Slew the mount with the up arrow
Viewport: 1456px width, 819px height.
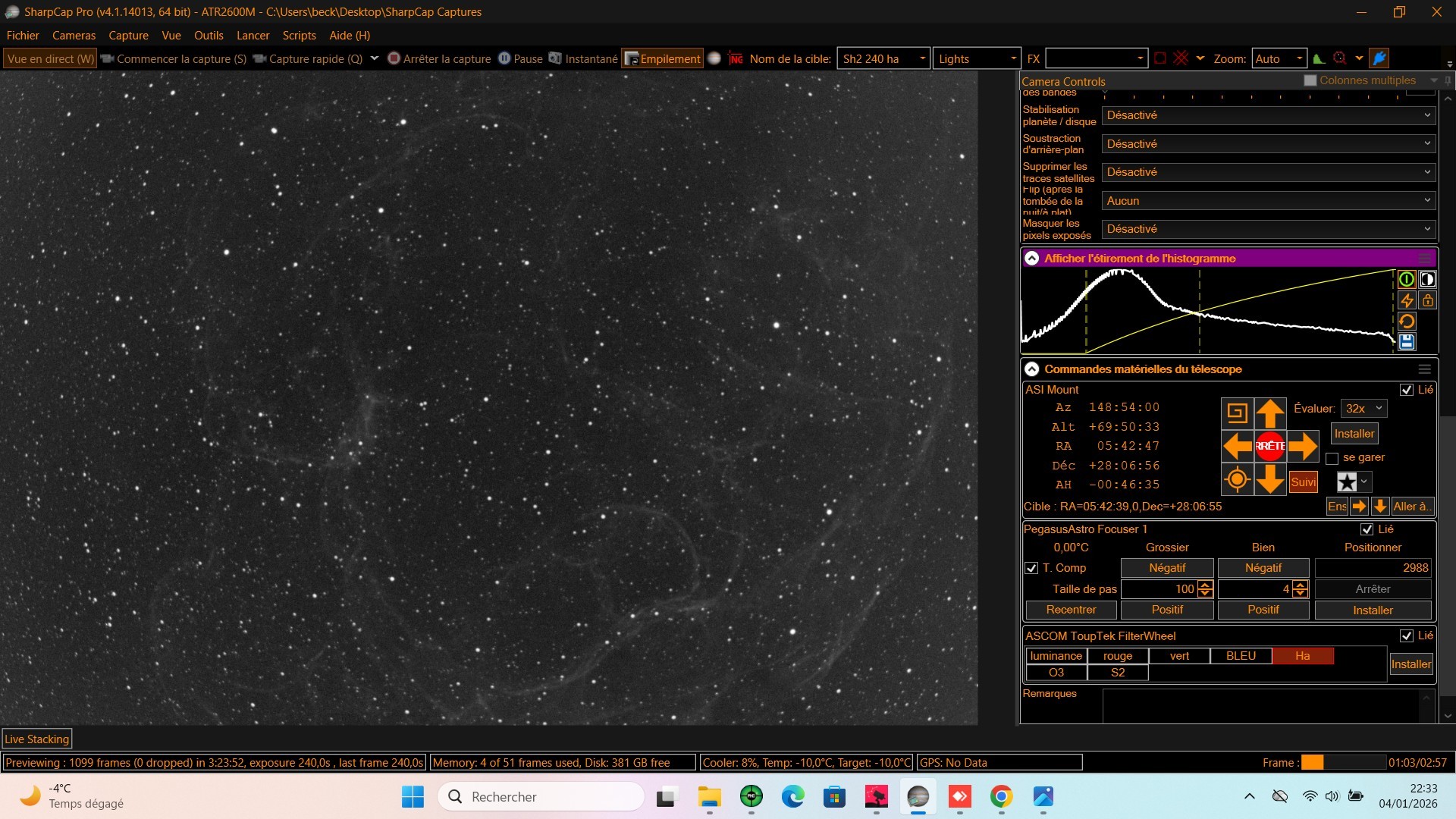coord(1270,413)
